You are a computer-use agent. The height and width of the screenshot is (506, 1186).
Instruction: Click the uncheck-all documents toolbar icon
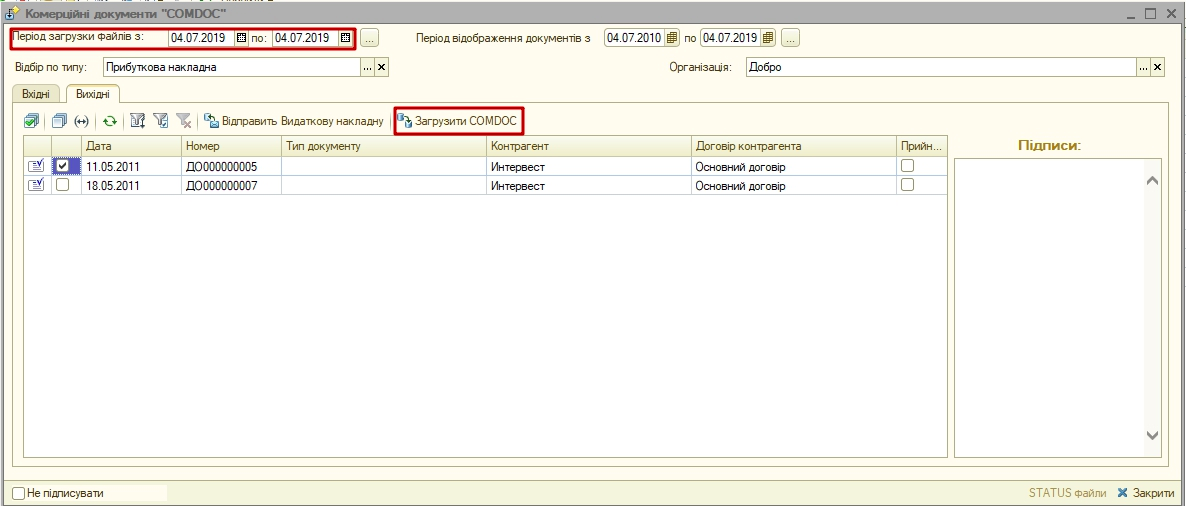[x=60, y=121]
